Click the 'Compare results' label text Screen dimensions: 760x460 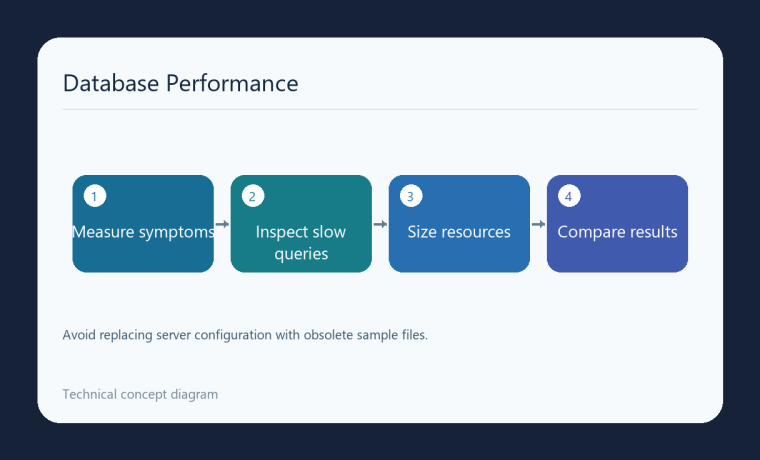(x=617, y=232)
